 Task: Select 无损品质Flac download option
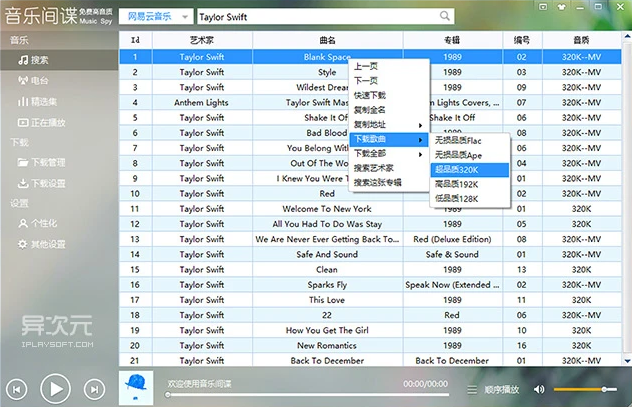(470, 141)
